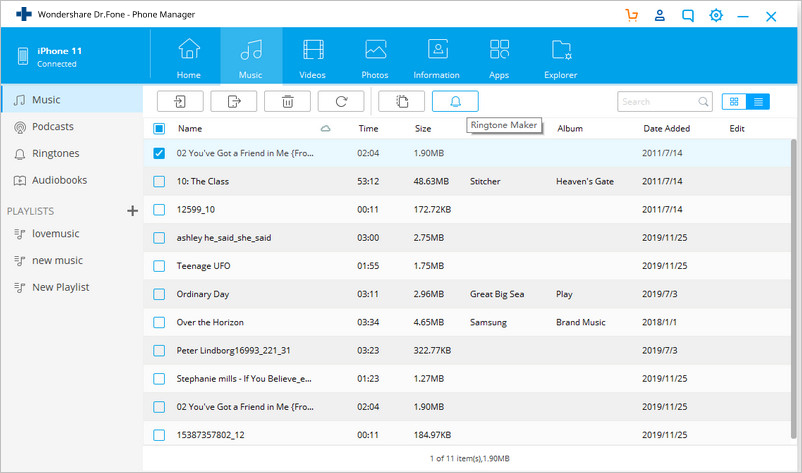The height and width of the screenshot is (473, 802).
Task: Go to the Home tab
Action: 189,58
